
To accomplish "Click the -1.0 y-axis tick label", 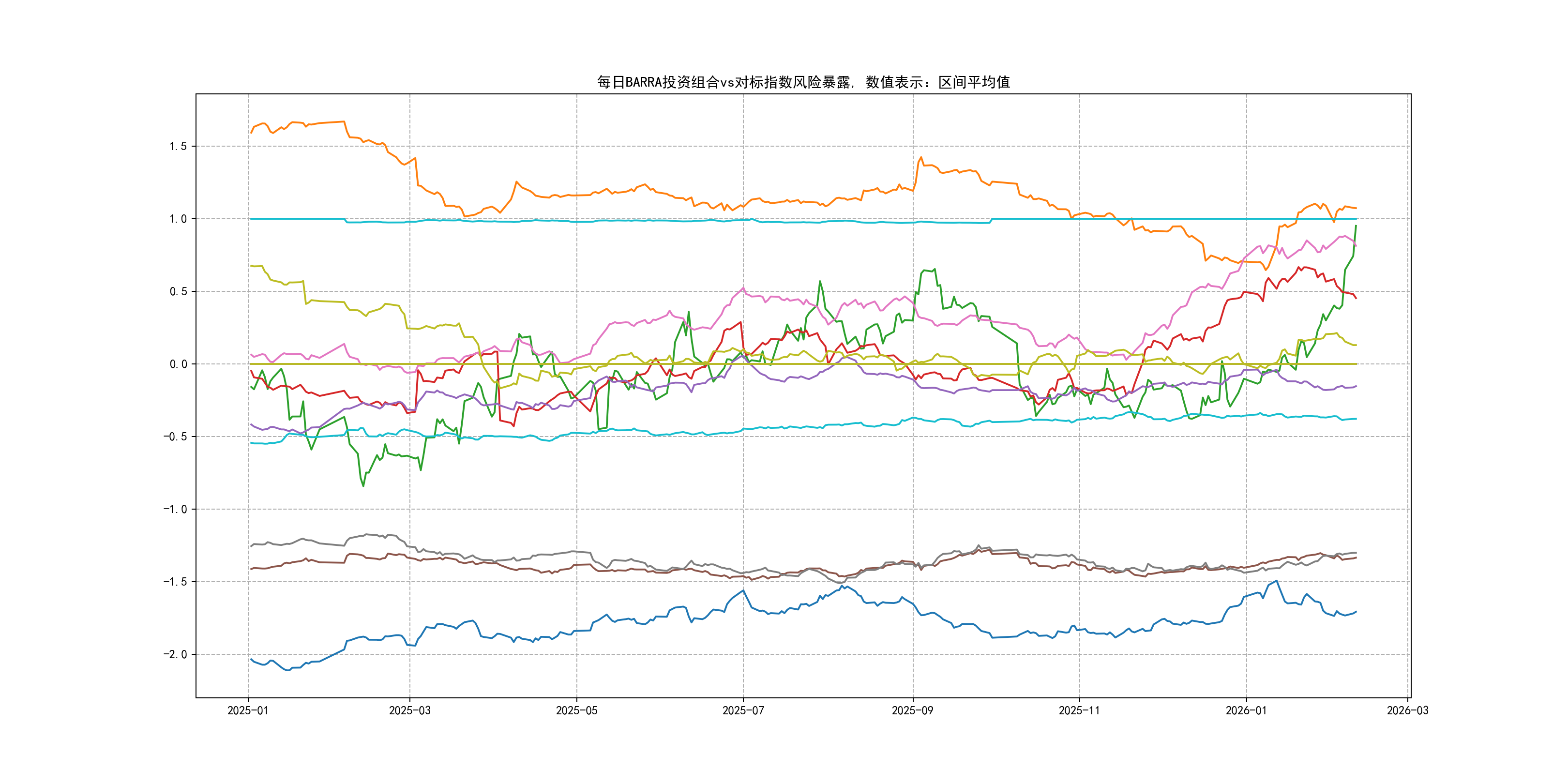I will click(x=175, y=509).
